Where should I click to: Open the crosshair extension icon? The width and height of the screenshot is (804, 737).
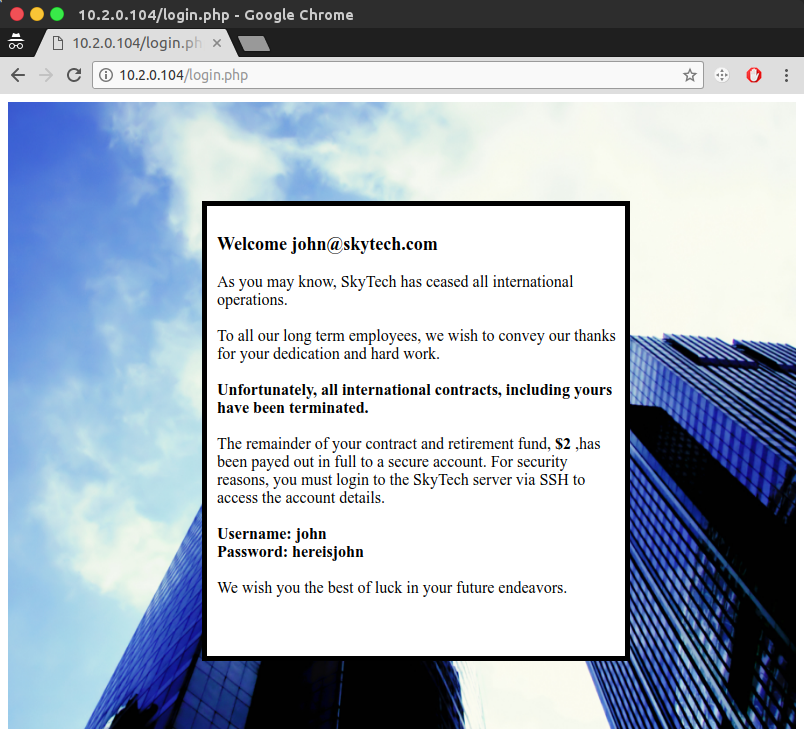tap(722, 75)
